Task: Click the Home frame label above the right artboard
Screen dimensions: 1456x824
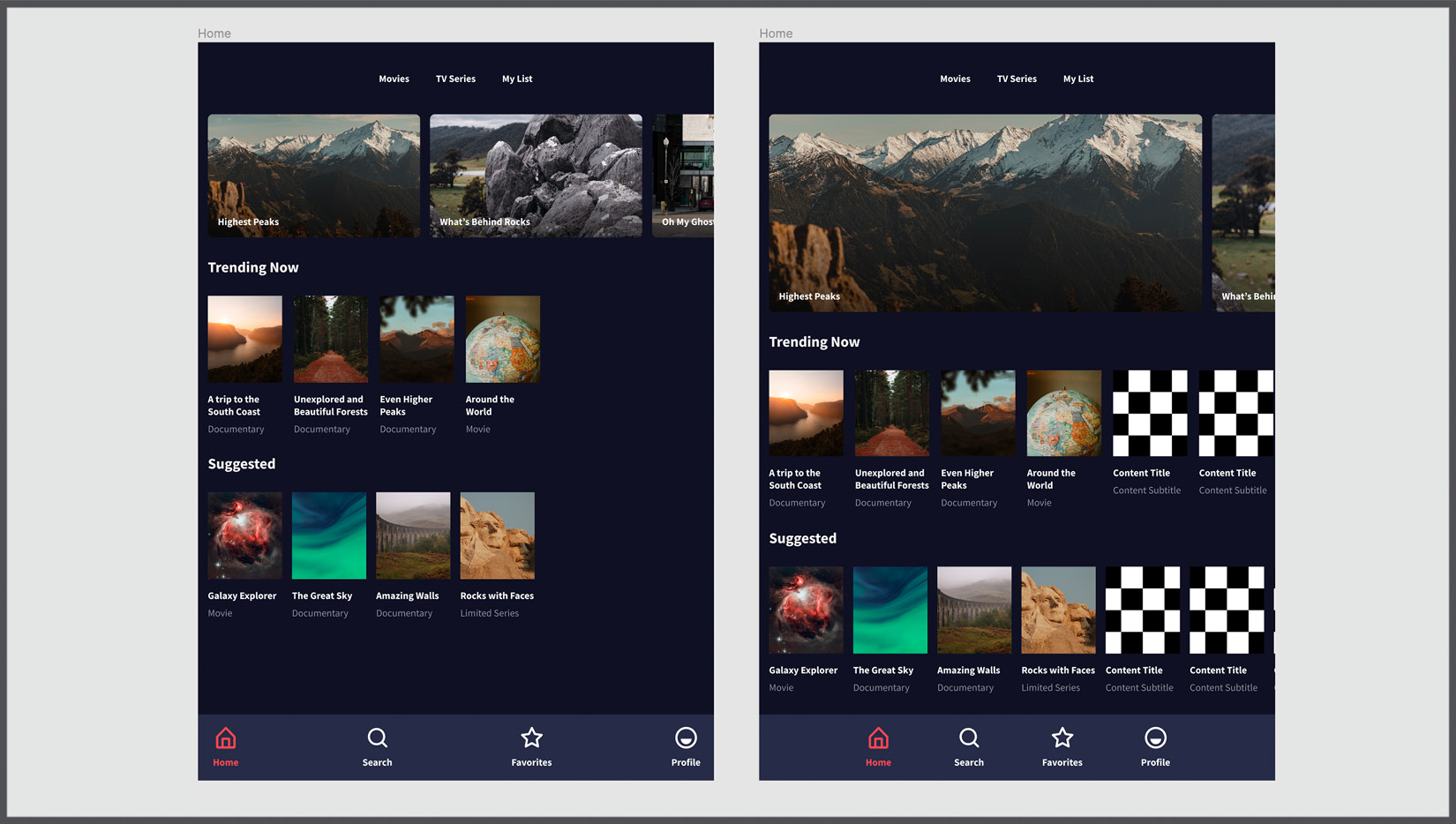Action: coord(776,34)
